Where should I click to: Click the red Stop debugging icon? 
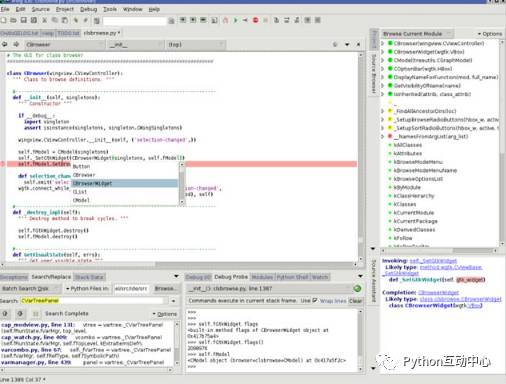click(255, 20)
